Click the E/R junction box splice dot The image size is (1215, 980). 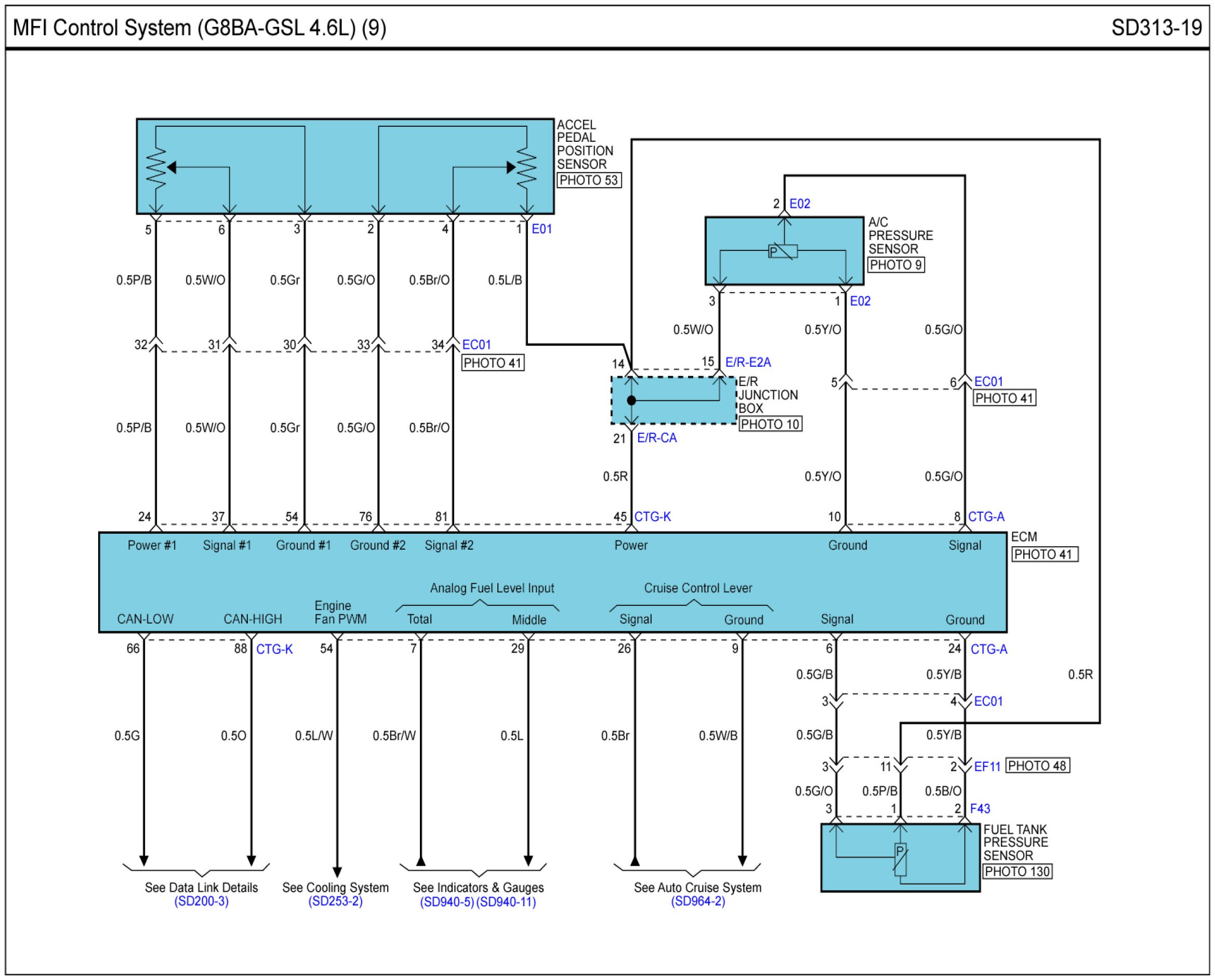(632, 401)
